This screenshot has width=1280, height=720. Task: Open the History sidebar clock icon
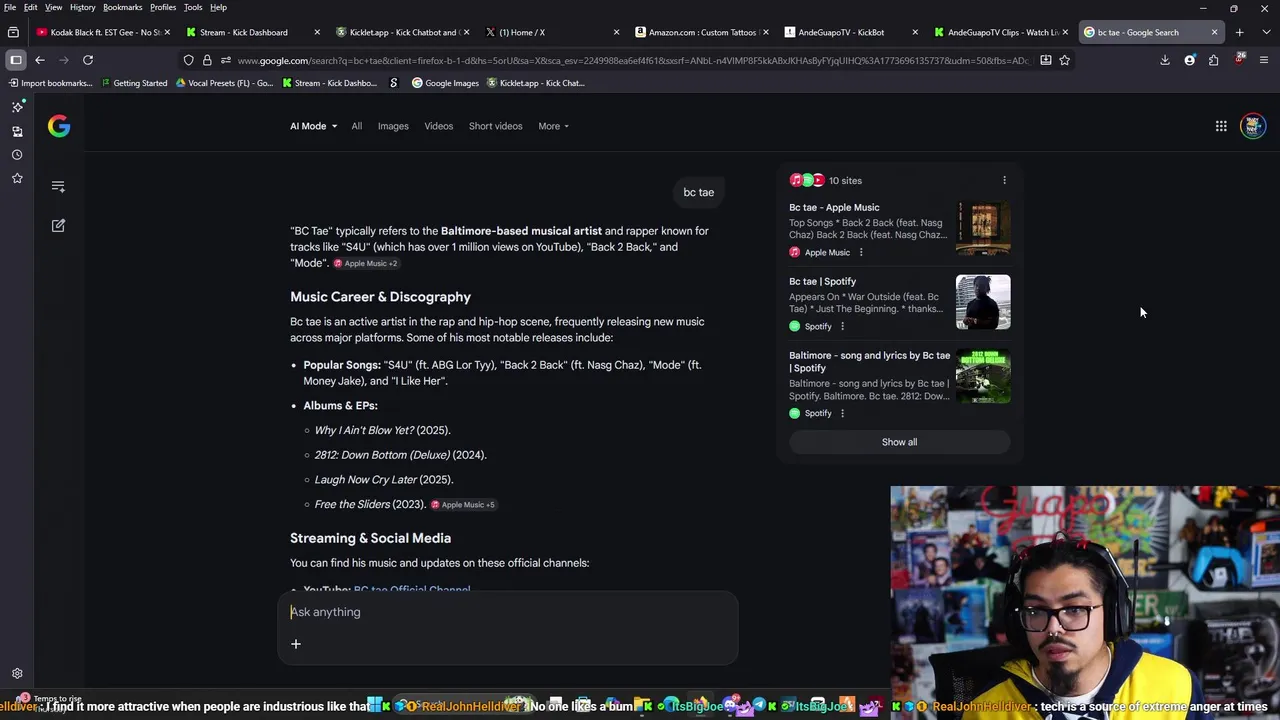pyautogui.click(x=17, y=155)
